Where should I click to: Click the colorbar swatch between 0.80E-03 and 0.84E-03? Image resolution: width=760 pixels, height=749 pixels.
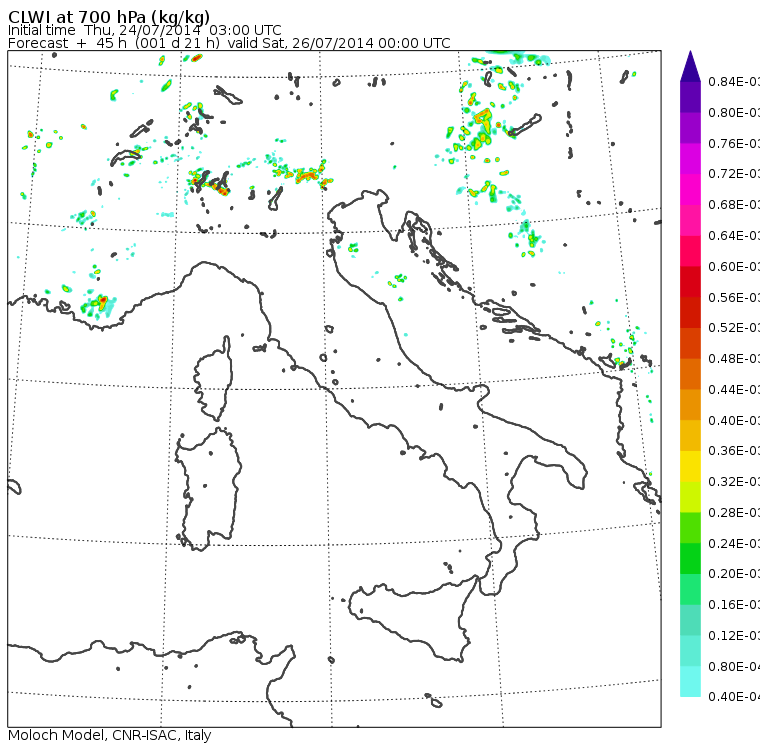point(690,97)
